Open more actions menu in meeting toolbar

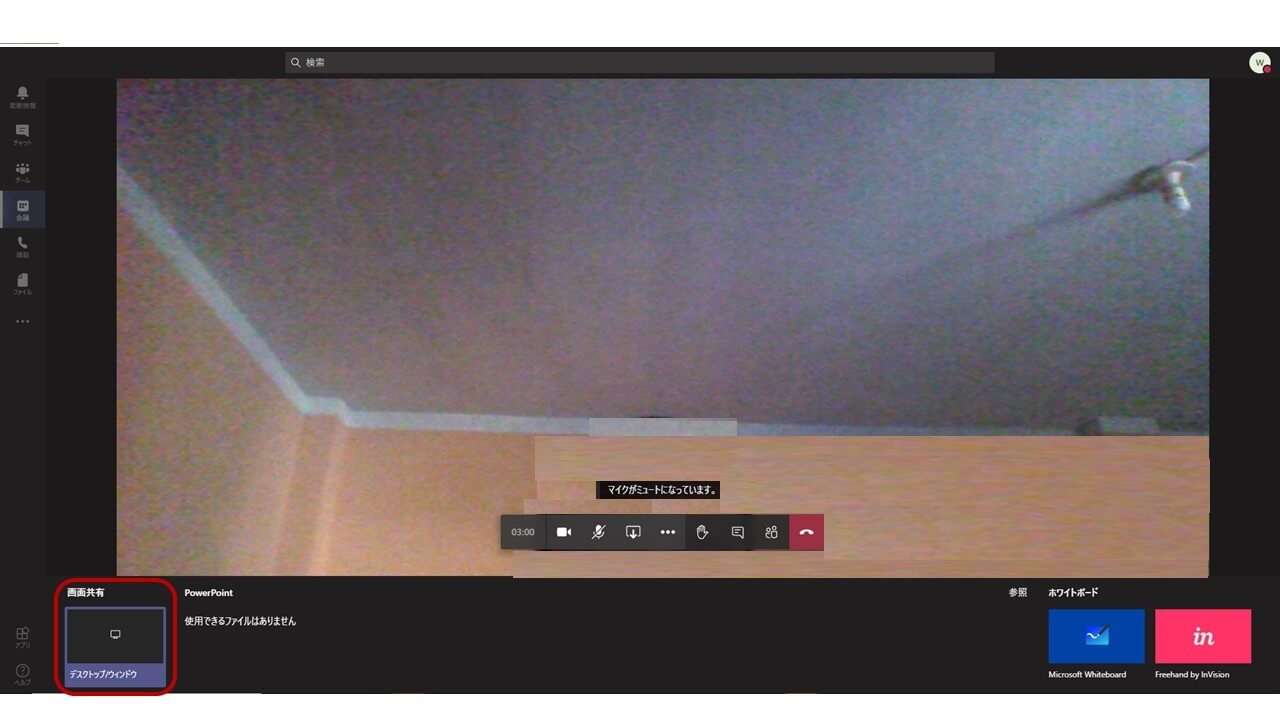point(668,532)
